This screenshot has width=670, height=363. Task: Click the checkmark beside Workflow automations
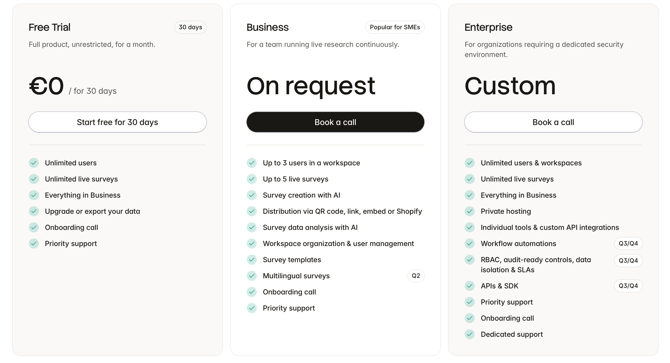pos(470,243)
